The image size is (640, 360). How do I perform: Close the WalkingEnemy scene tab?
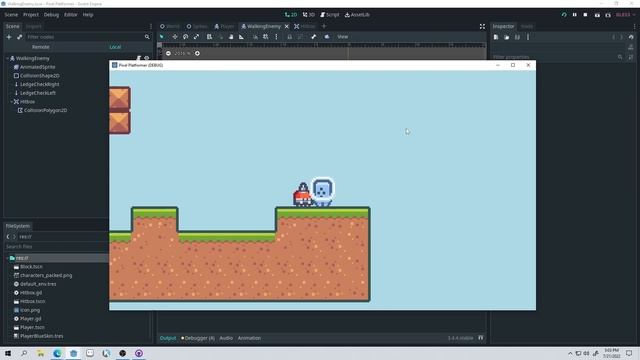pyautogui.click(x=287, y=26)
